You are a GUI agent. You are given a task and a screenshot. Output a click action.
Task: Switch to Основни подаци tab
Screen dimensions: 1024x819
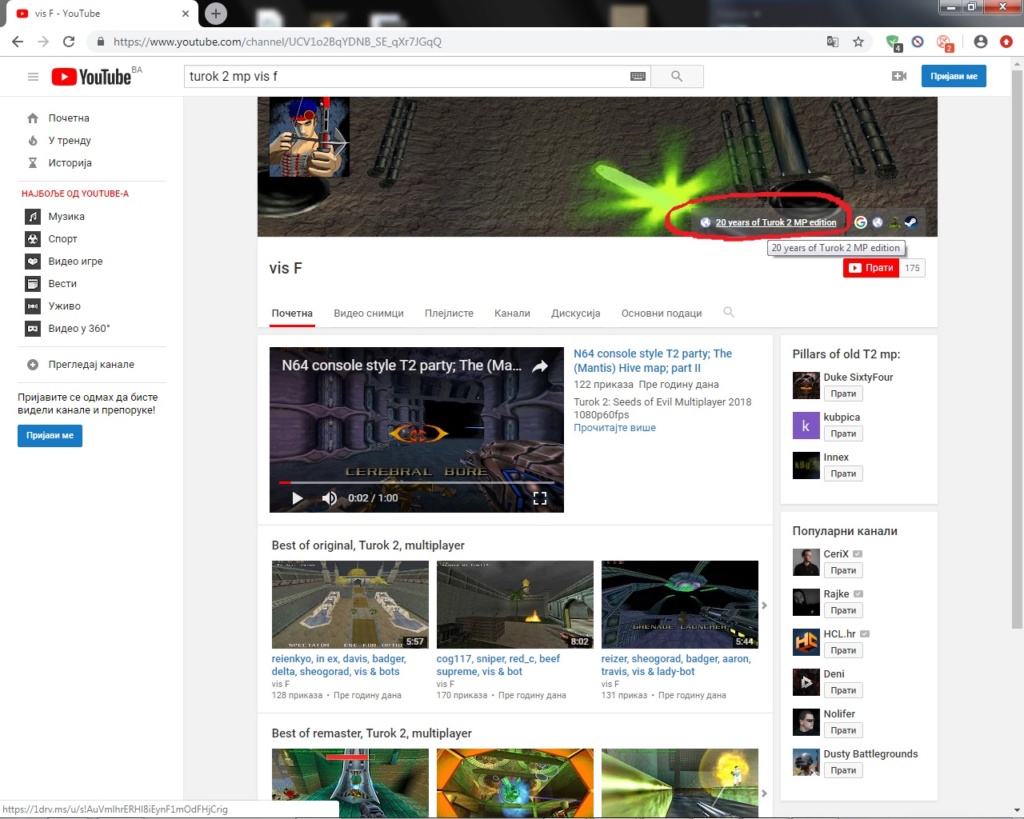662,313
